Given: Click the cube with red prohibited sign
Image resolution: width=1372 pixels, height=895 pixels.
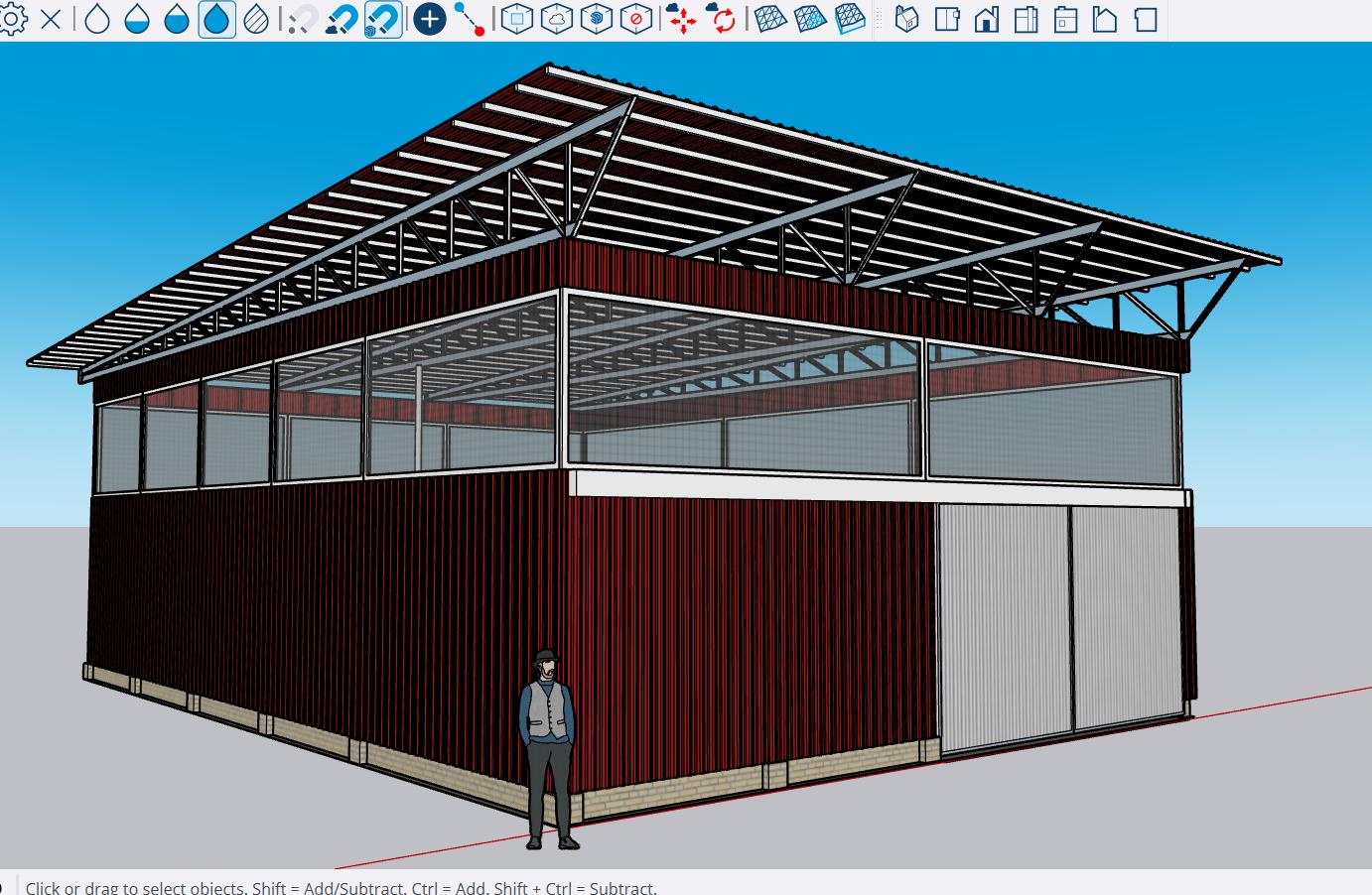Looking at the screenshot, I should (636, 19).
